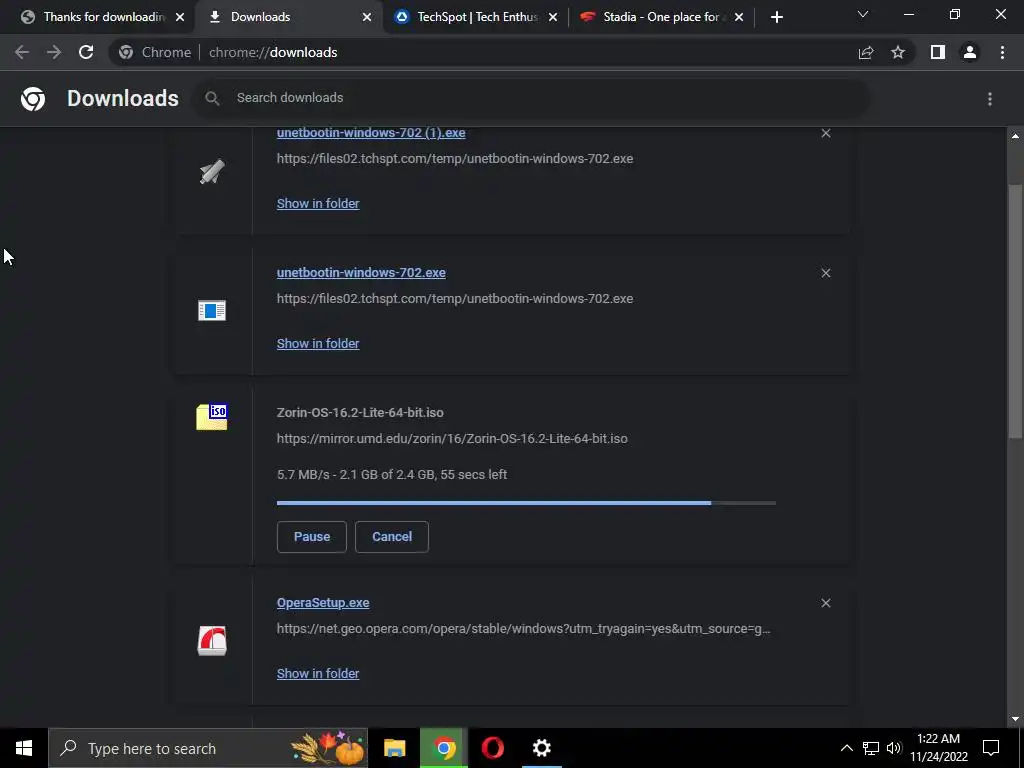
Task: Click the Chrome taskbar icon
Action: (444, 748)
